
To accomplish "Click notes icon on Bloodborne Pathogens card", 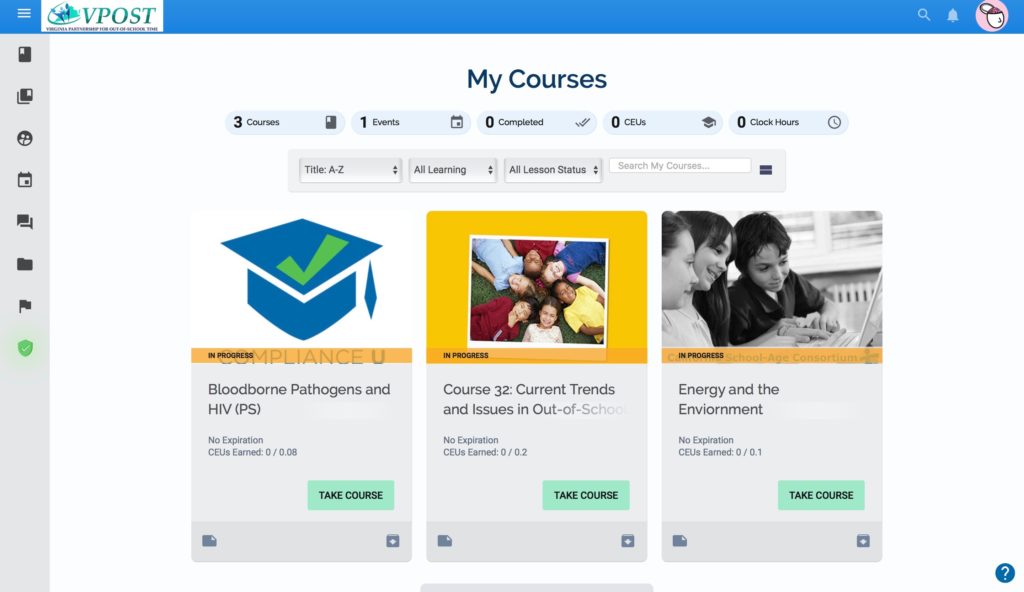I will point(209,540).
